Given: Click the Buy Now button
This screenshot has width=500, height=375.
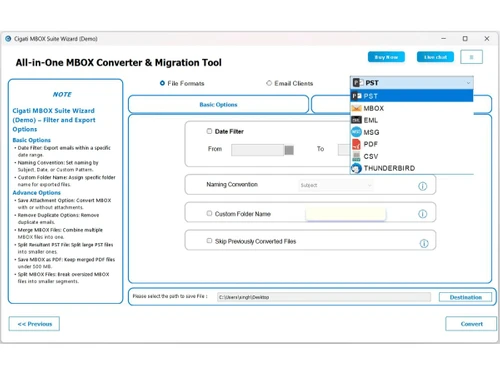Looking at the screenshot, I should click(x=386, y=57).
